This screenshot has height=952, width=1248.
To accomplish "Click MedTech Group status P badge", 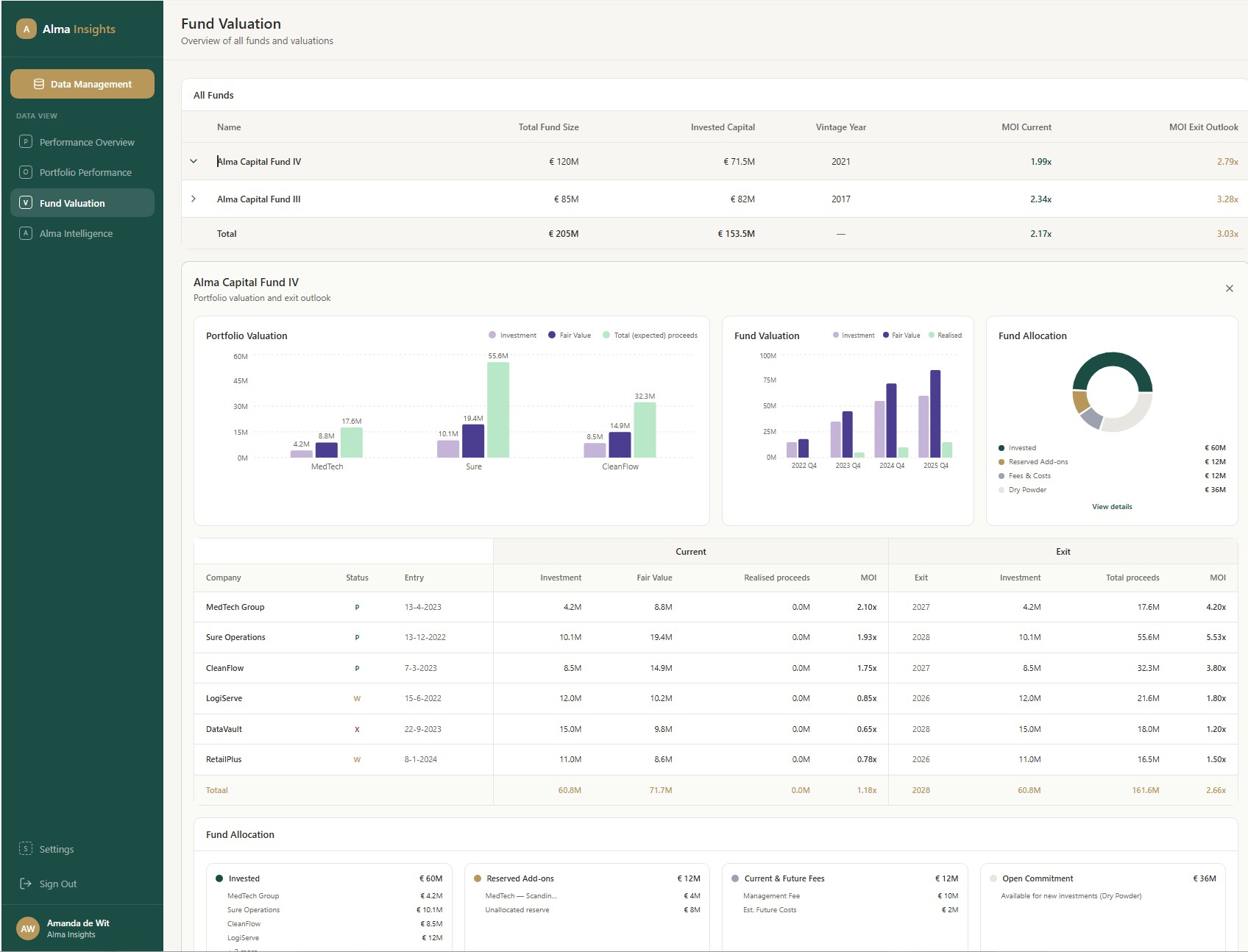I will click(357, 607).
